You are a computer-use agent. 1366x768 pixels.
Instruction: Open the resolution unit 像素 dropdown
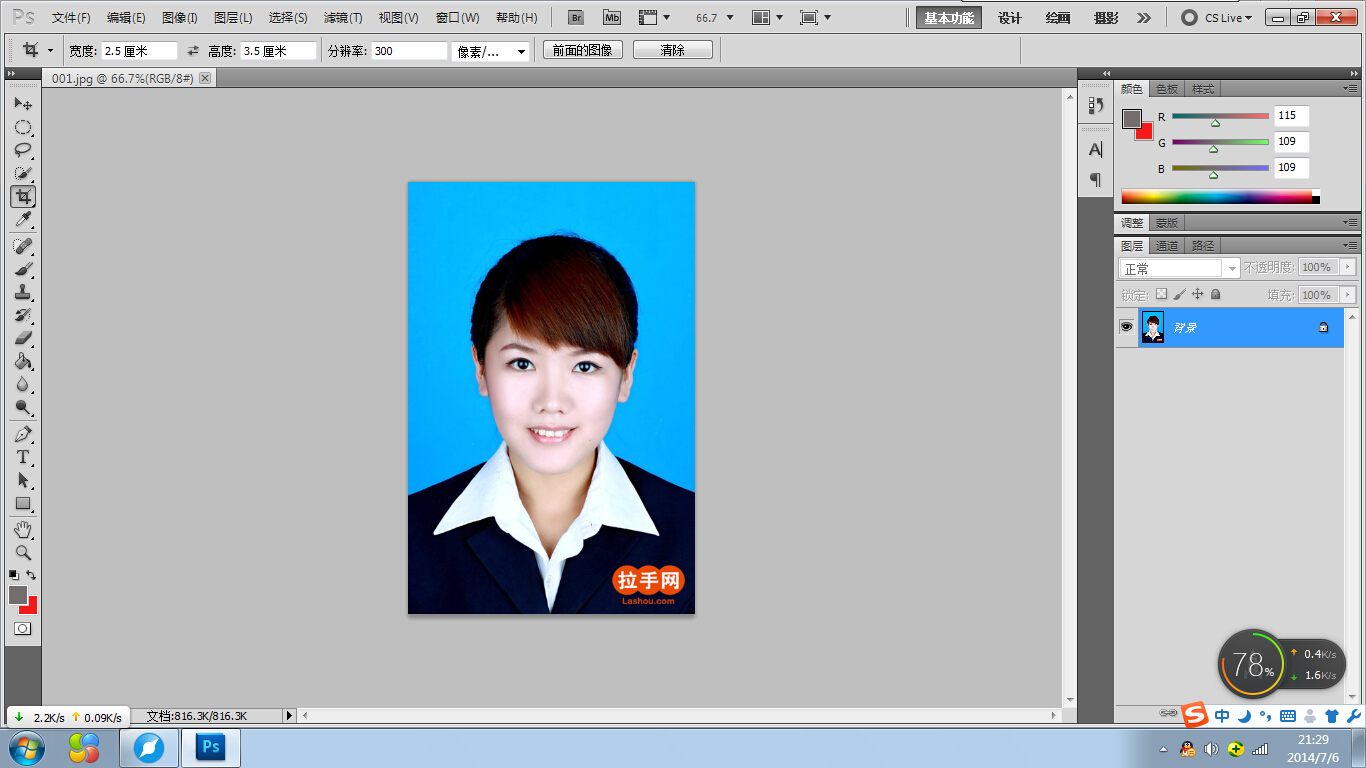coord(490,51)
